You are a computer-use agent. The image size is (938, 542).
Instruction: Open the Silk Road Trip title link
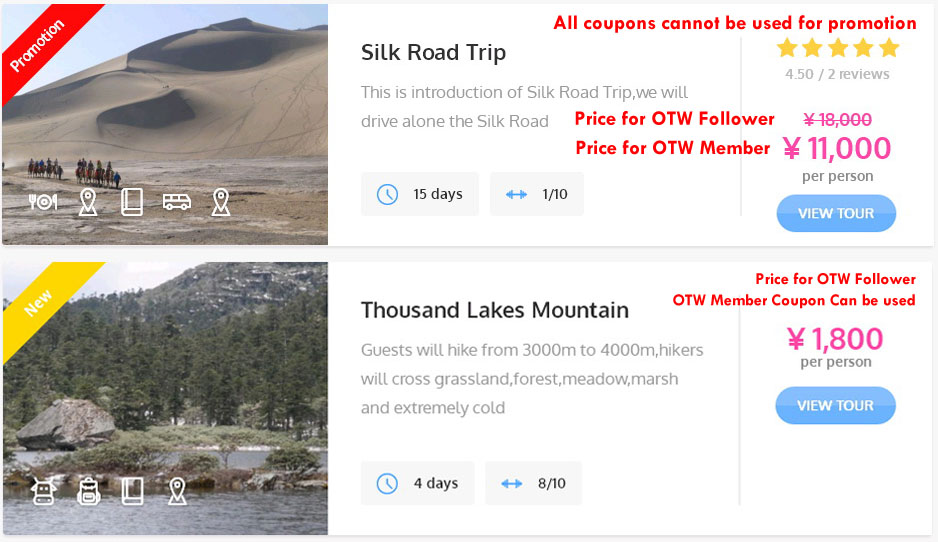433,53
